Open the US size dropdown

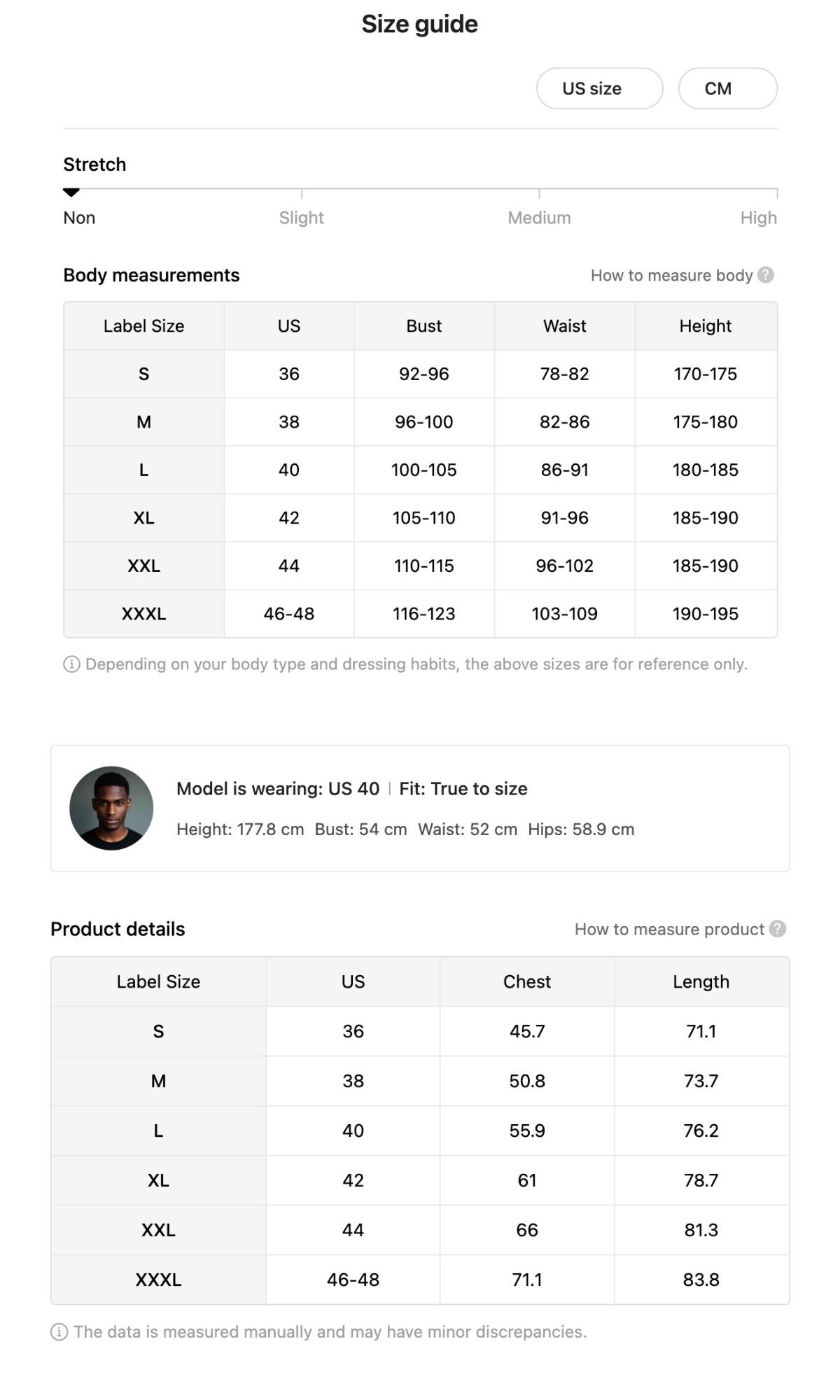[x=599, y=89]
